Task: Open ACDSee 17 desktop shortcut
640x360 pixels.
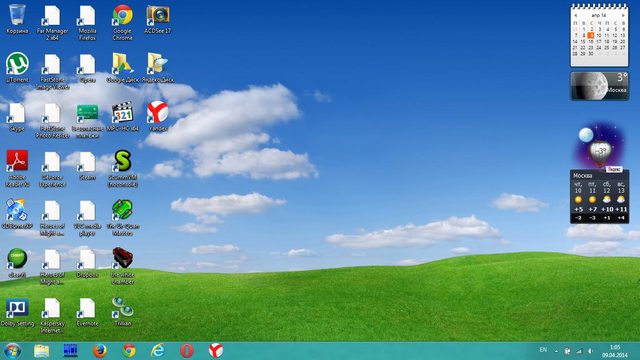Action: coord(158,19)
